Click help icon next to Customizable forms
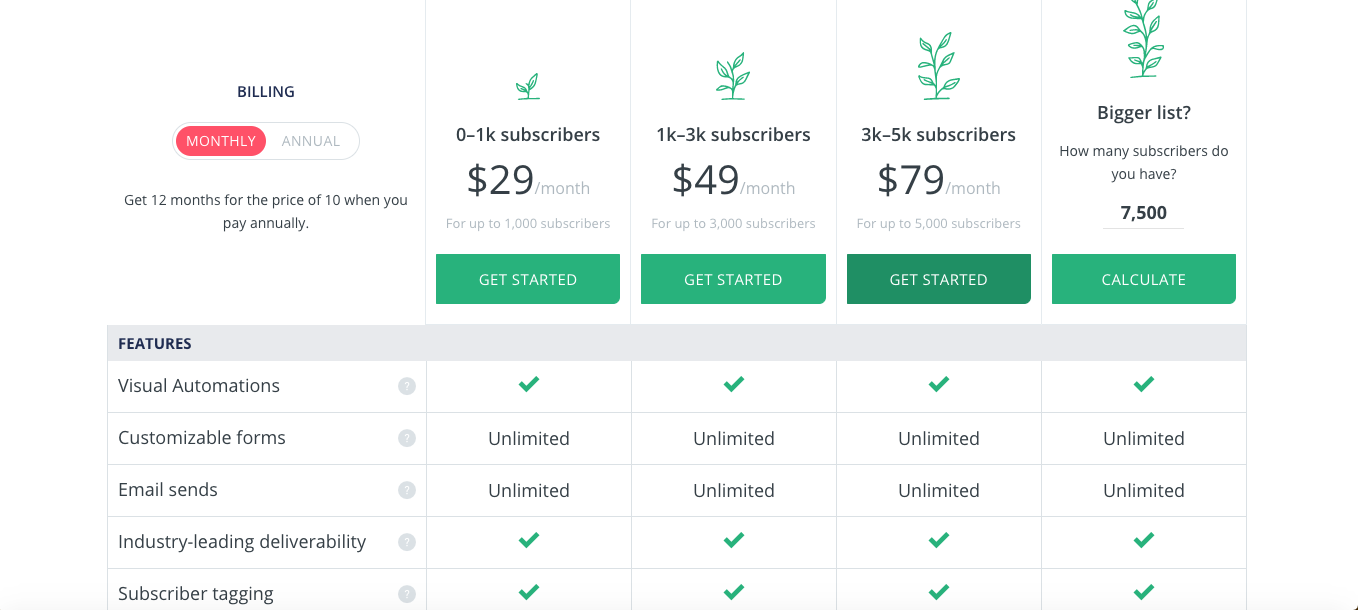 [407, 438]
